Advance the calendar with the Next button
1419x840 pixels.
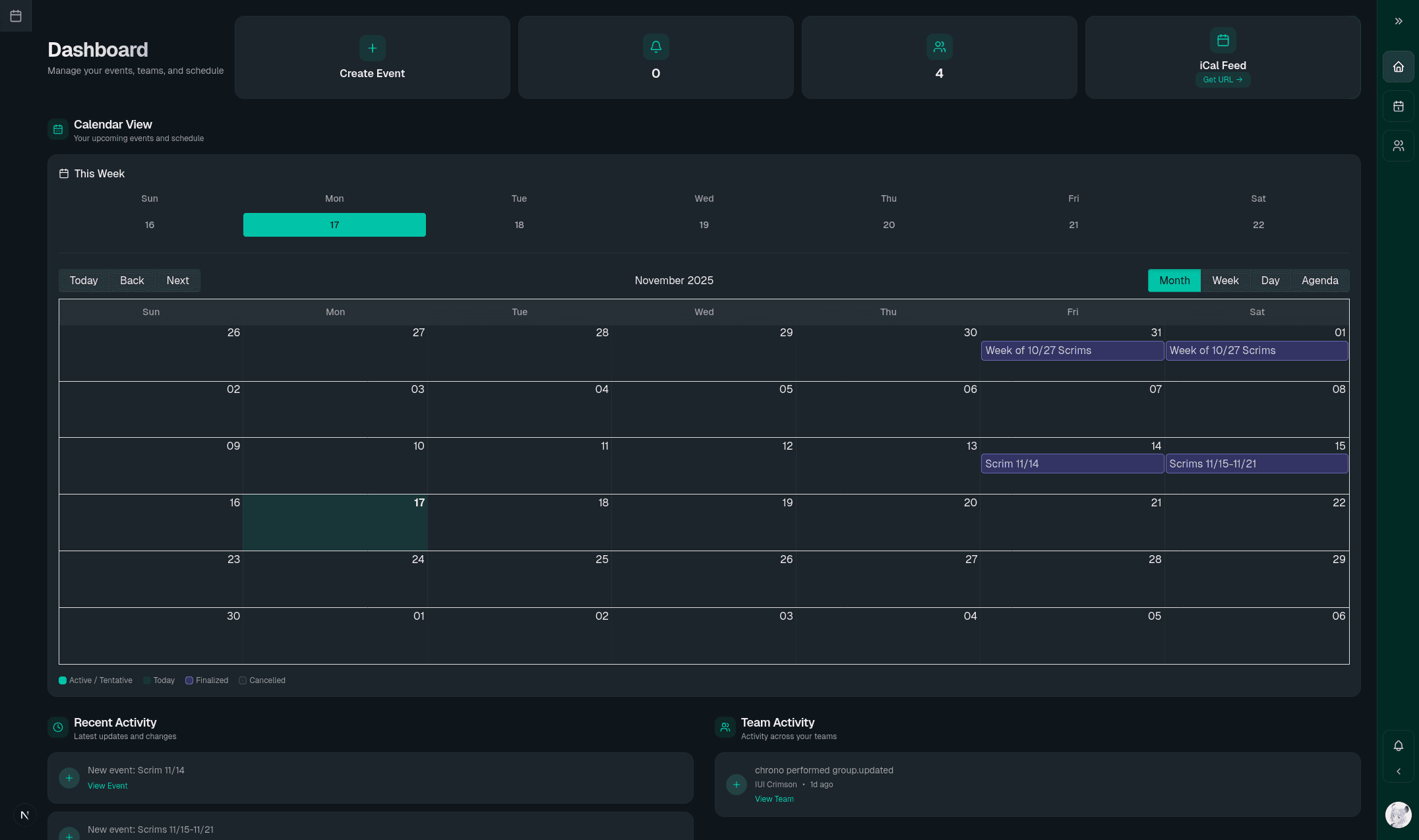pyautogui.click(x=177, y=280)
